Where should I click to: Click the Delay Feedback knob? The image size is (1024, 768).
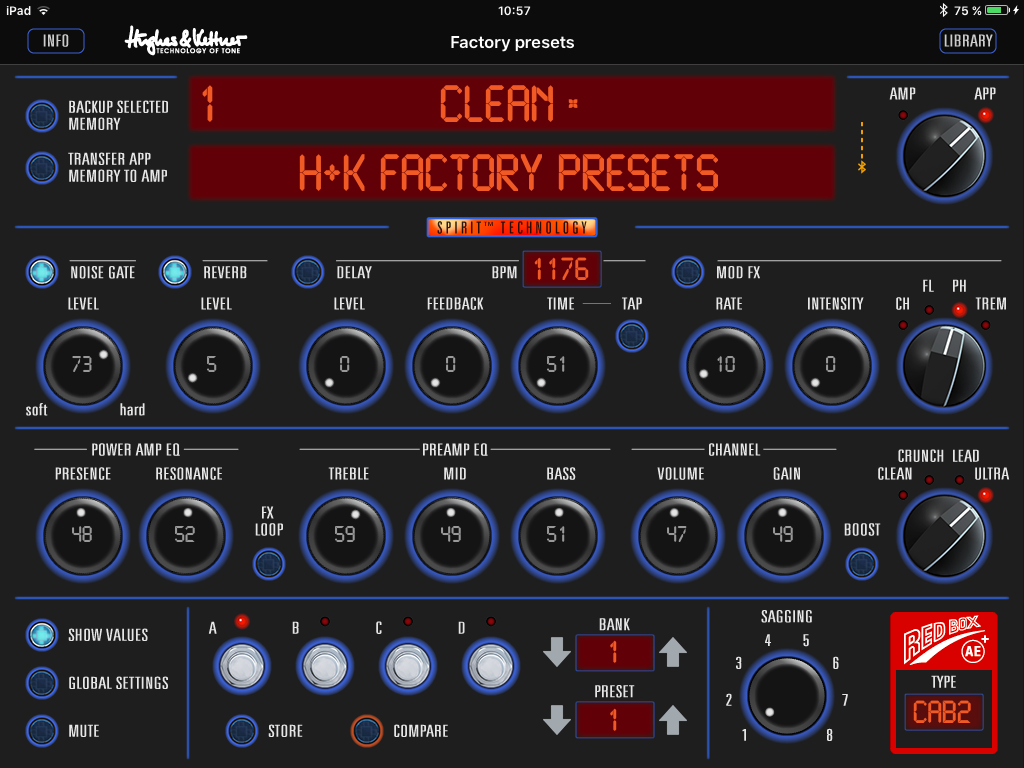pos(451,365)
